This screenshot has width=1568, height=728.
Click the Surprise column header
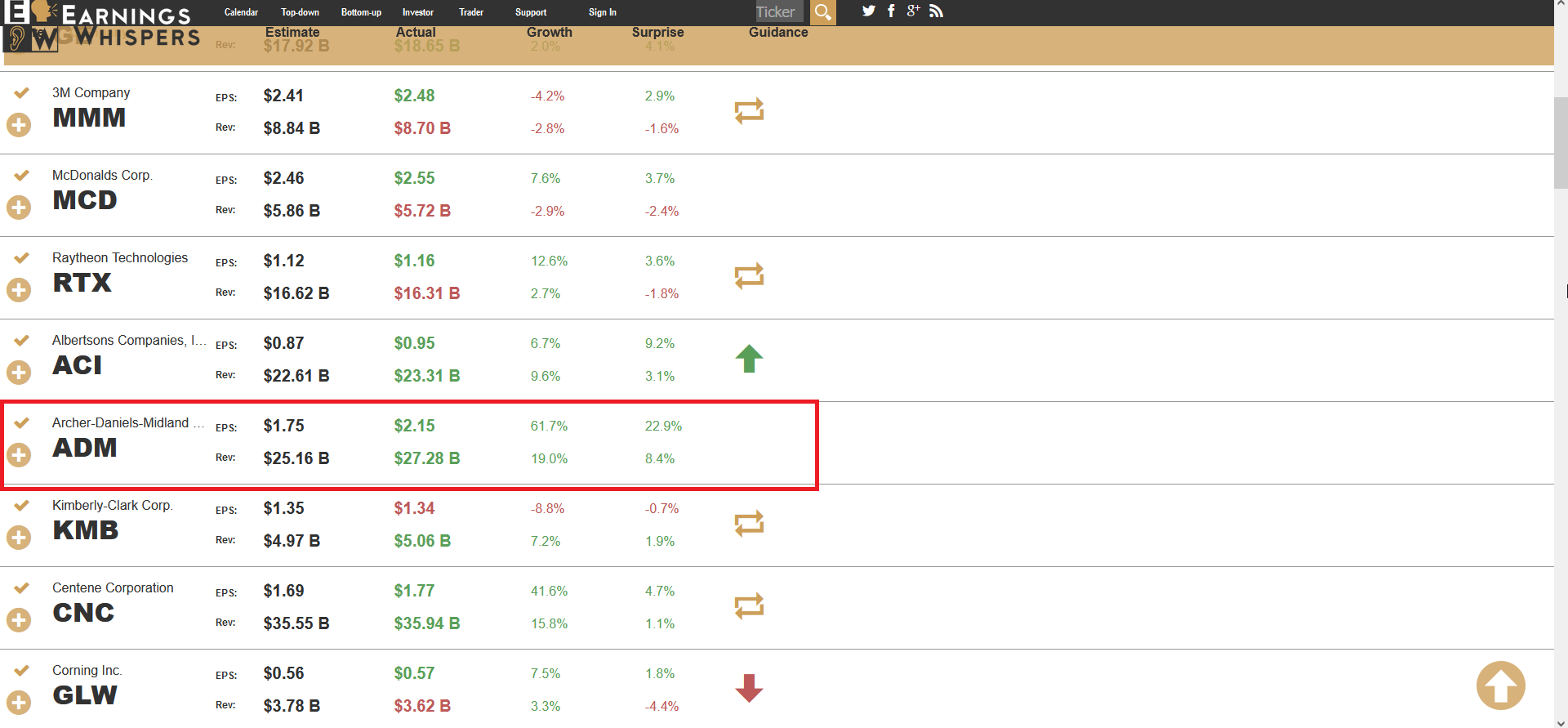pos(657,32)
